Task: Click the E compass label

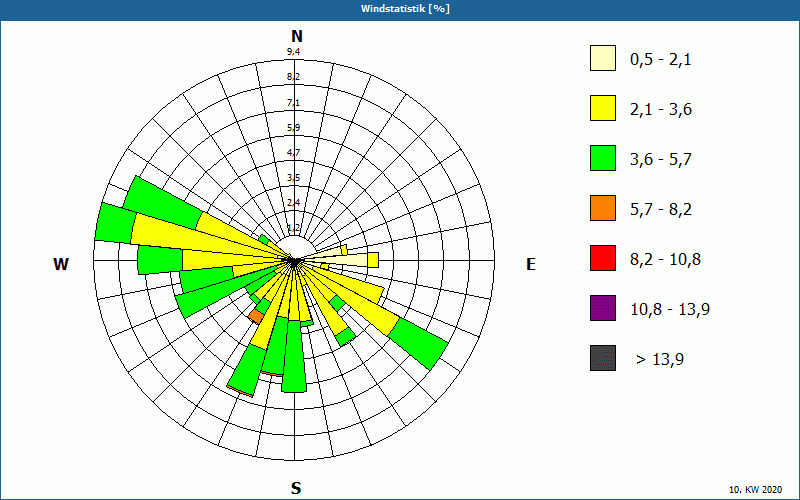Action: coord(531,264)
